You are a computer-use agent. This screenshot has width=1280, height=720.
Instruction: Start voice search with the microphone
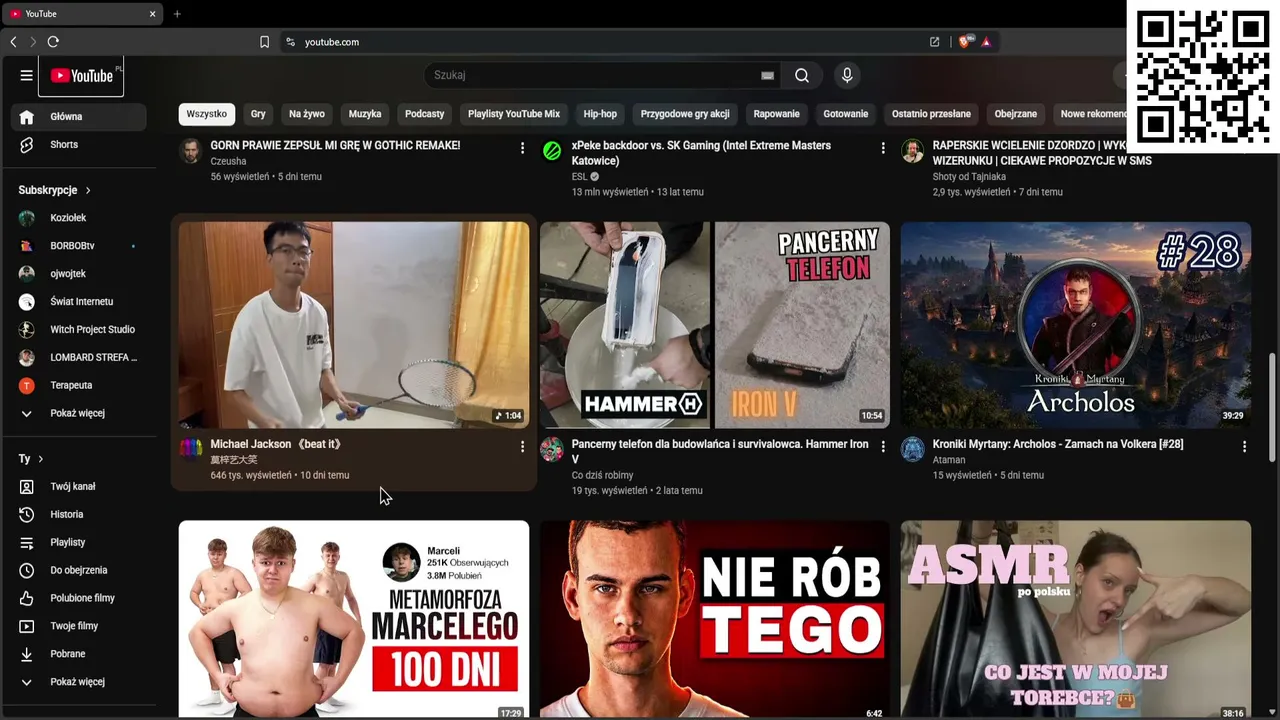847,75
